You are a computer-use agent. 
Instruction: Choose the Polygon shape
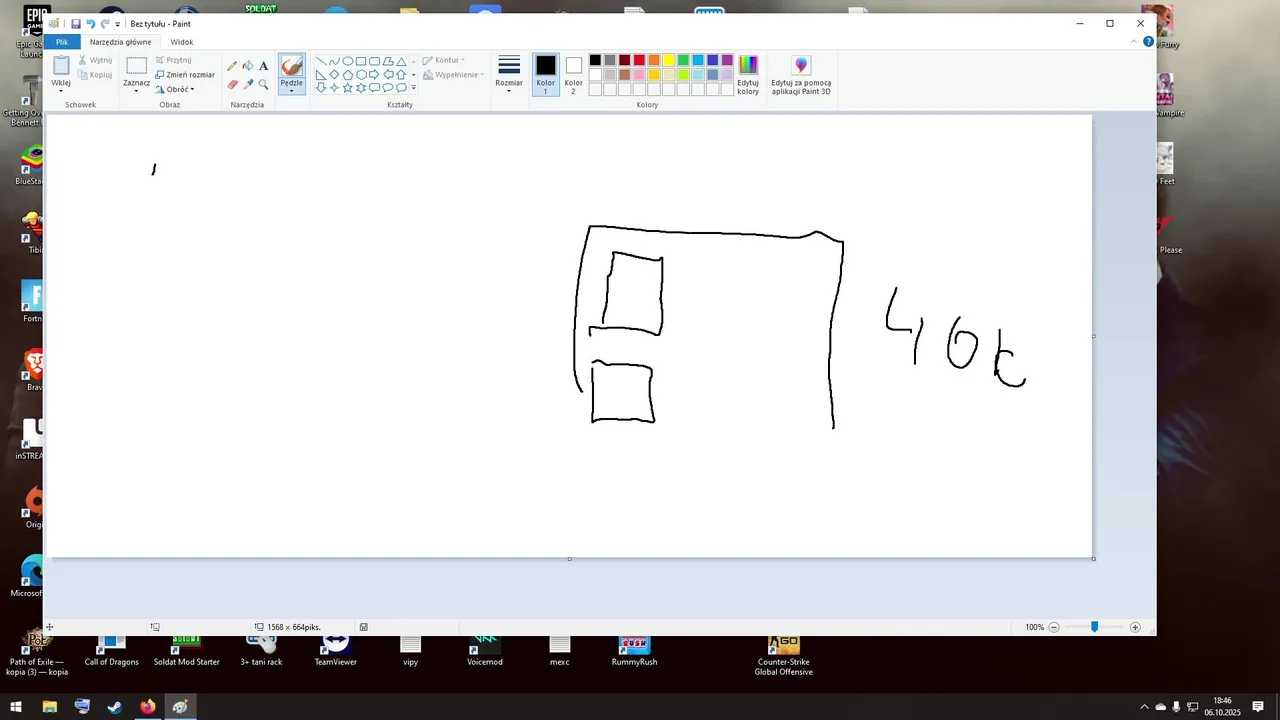[x=388, y=61]
